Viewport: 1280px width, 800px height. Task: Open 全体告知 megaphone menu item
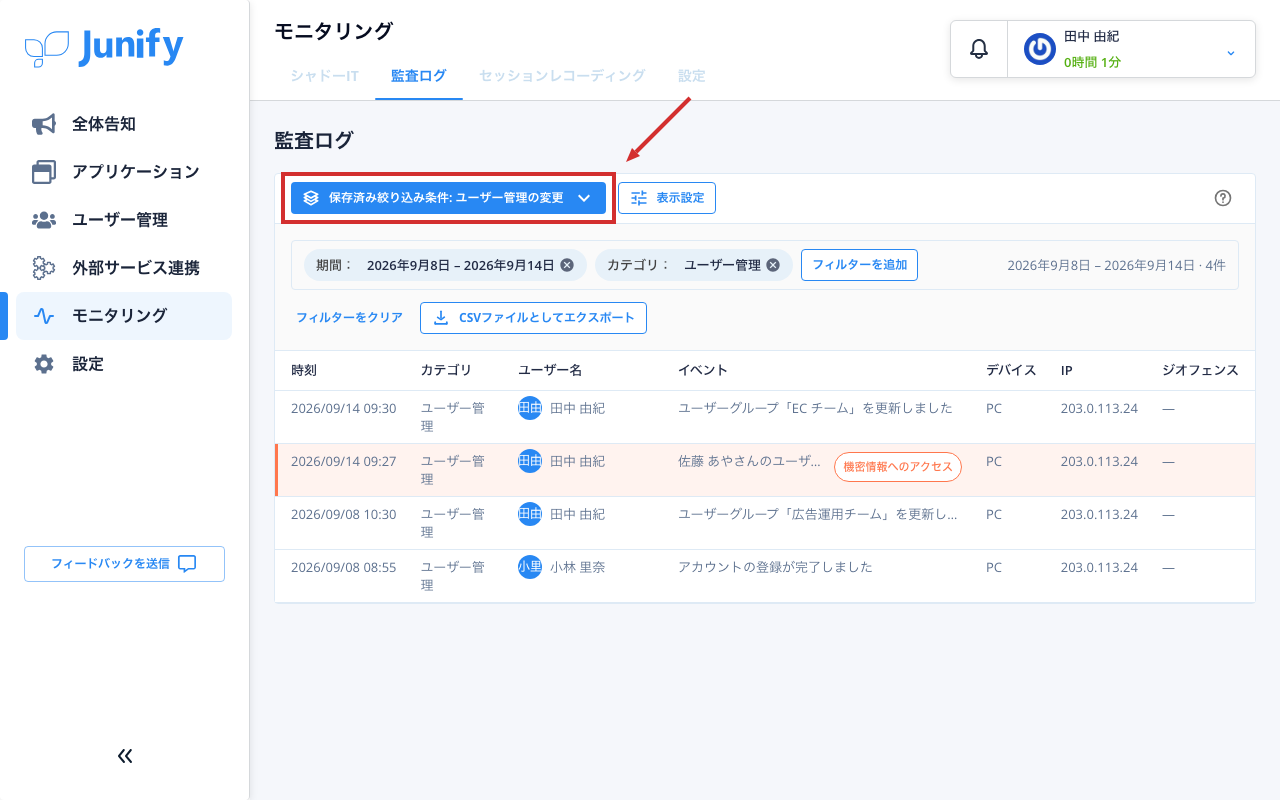(124, 124)
